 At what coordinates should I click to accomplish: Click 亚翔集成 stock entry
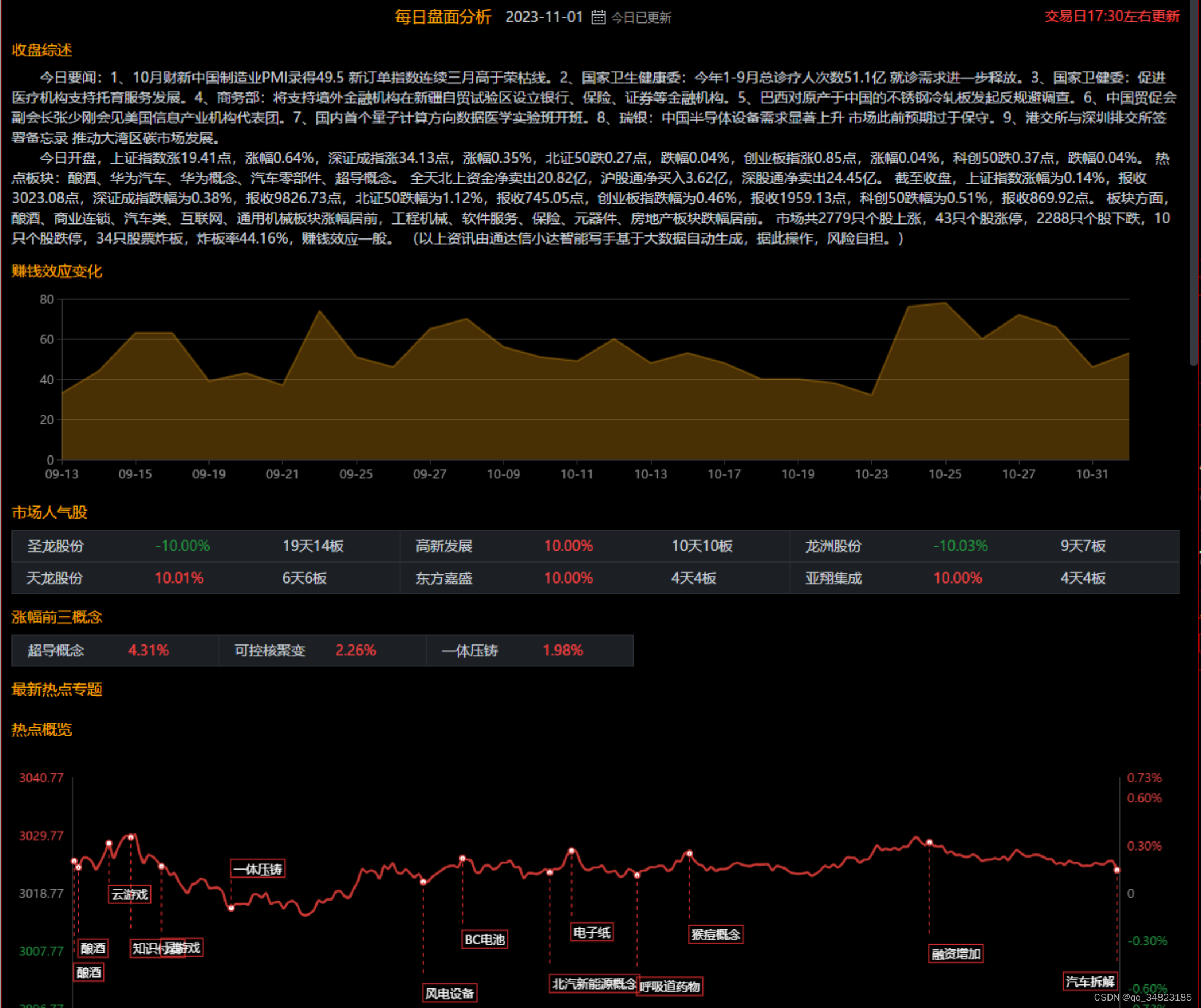(833, 578)
